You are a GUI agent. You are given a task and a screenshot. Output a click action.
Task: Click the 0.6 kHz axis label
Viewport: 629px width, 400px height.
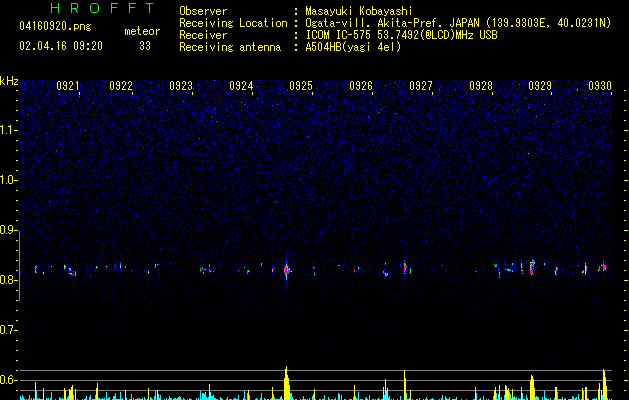(9, 380)
